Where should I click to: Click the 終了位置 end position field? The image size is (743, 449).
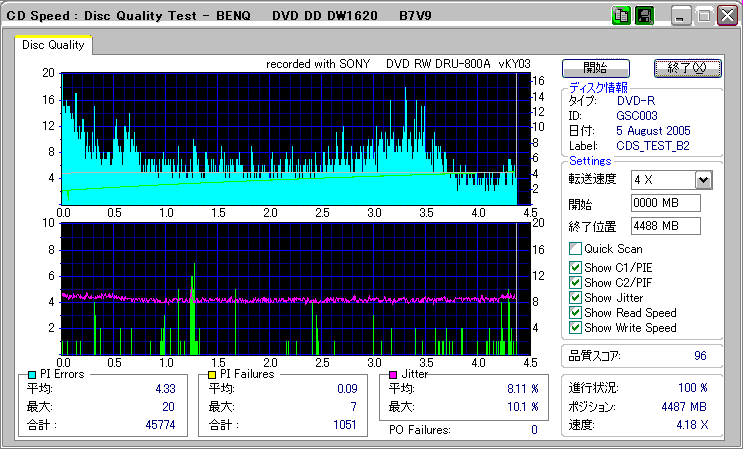tap(666, 225)
